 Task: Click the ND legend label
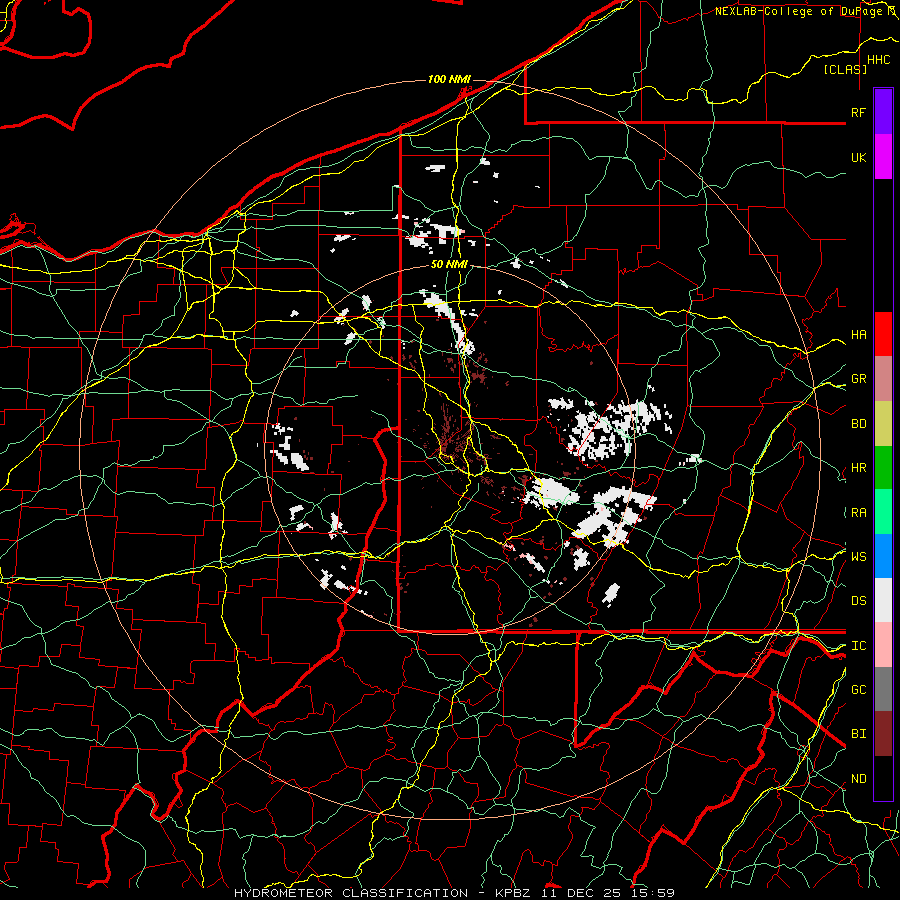point(859,778)
